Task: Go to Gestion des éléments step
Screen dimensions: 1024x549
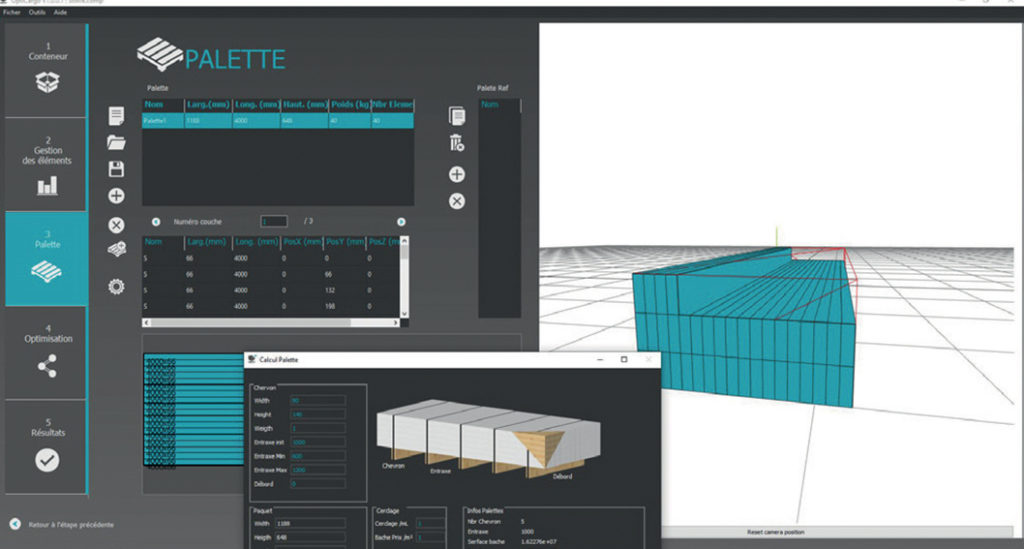Action: [x=47, y=165]
